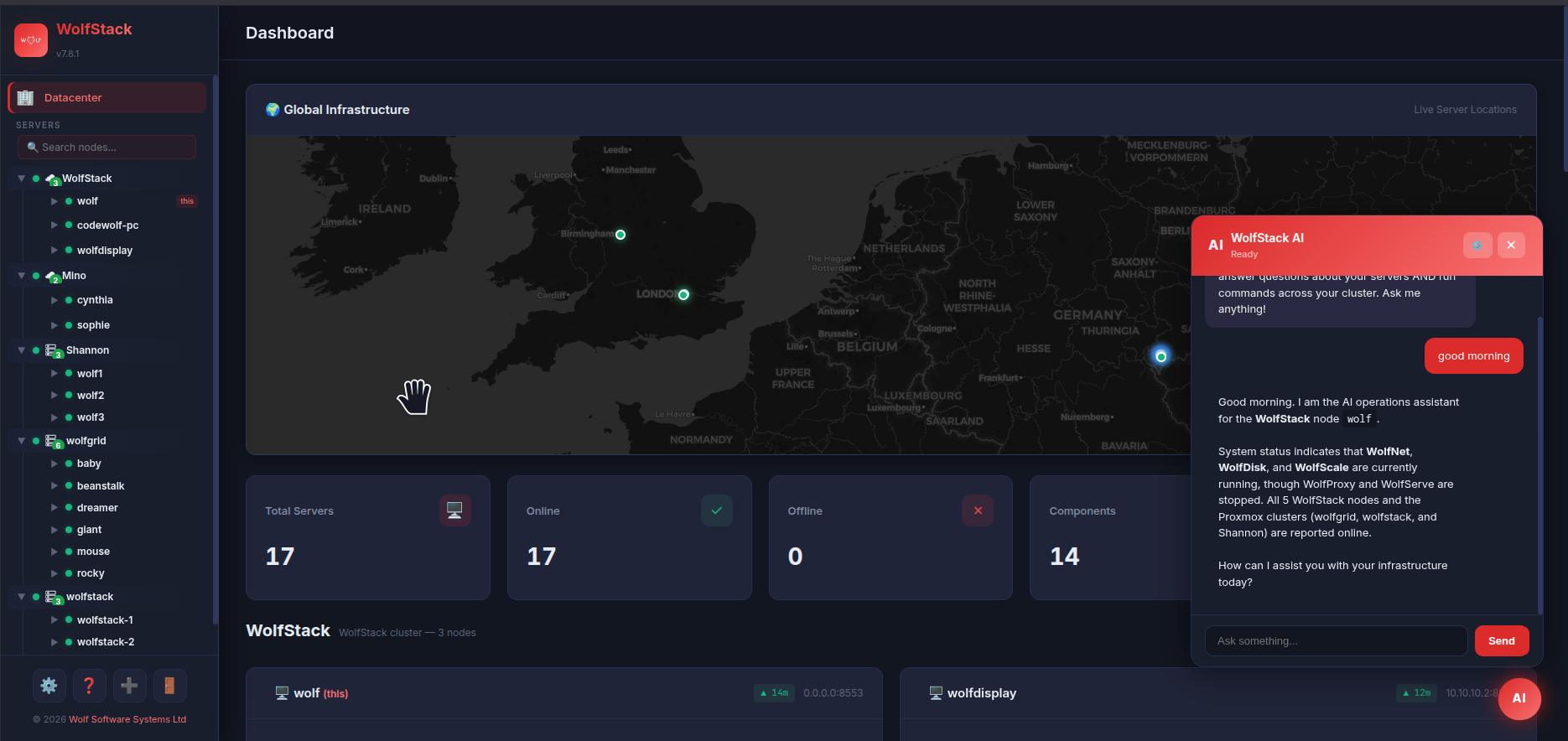Click the wolfgrid Proxmox cluster icon
1568x741 pixels.
point(54,442)
